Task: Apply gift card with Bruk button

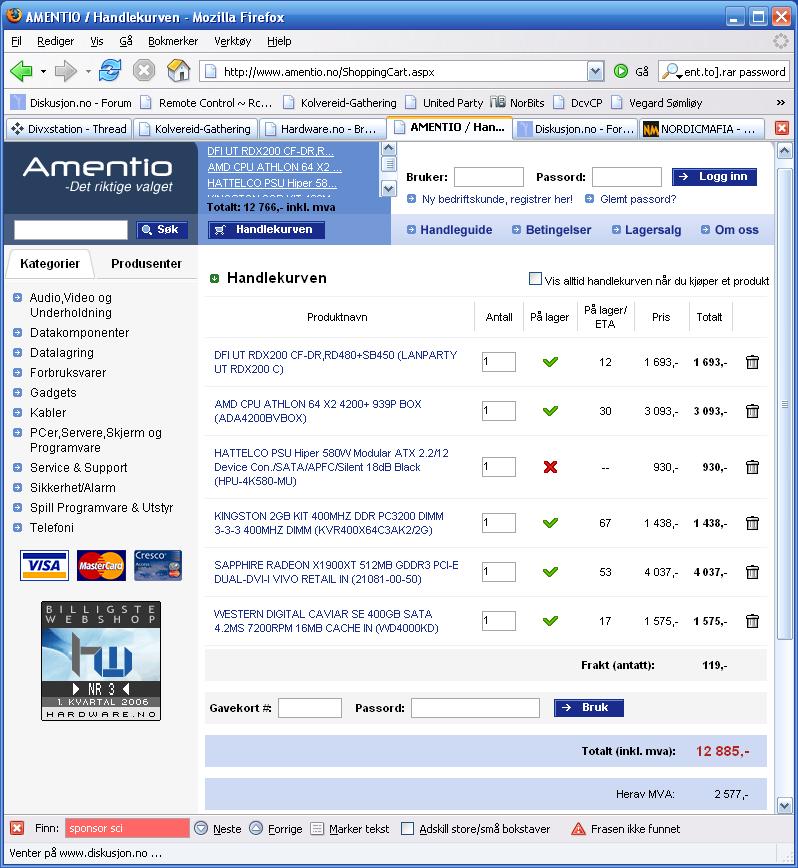Action: click(589, 707)
